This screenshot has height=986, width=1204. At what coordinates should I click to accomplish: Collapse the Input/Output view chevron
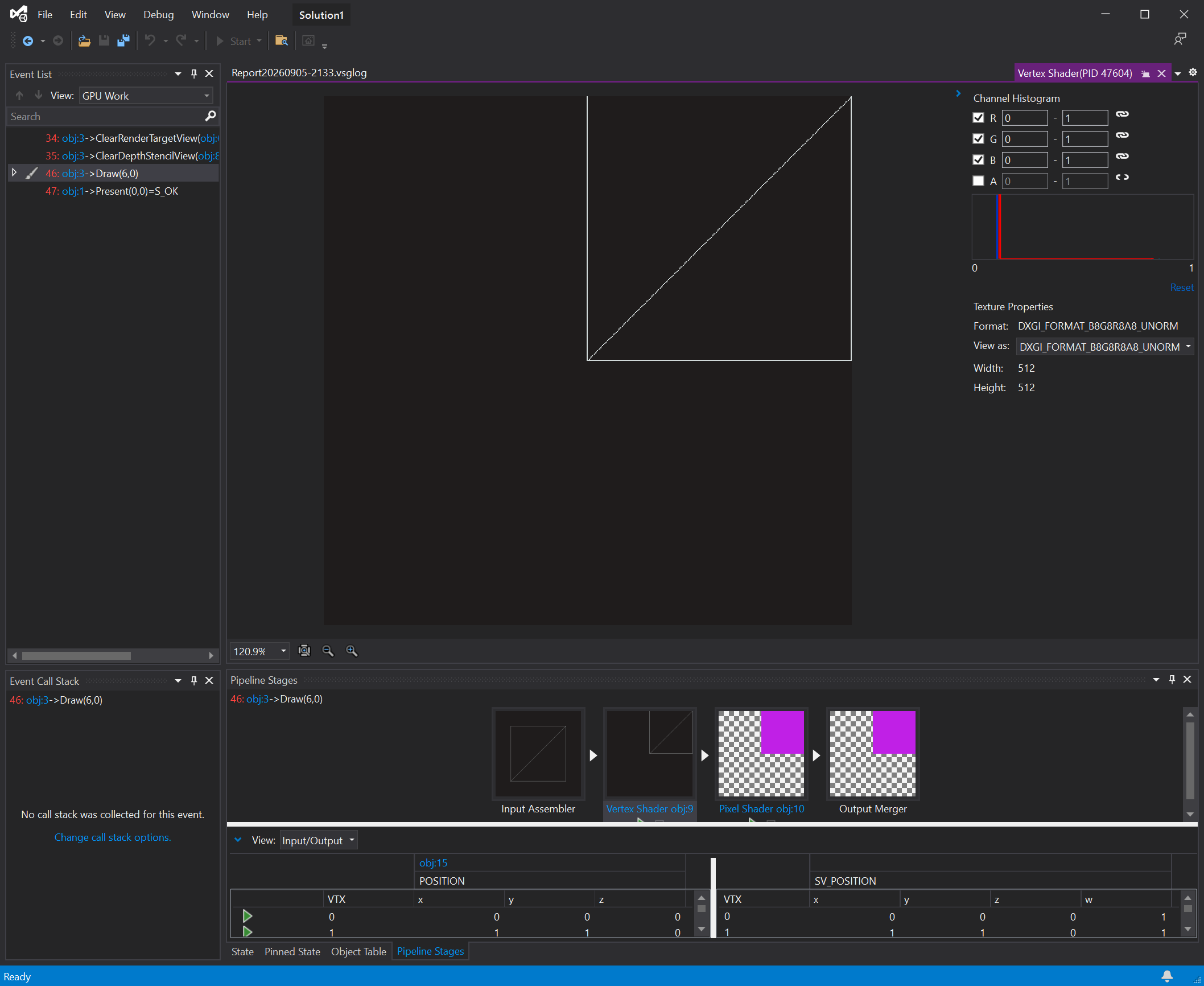click(238, 840)
